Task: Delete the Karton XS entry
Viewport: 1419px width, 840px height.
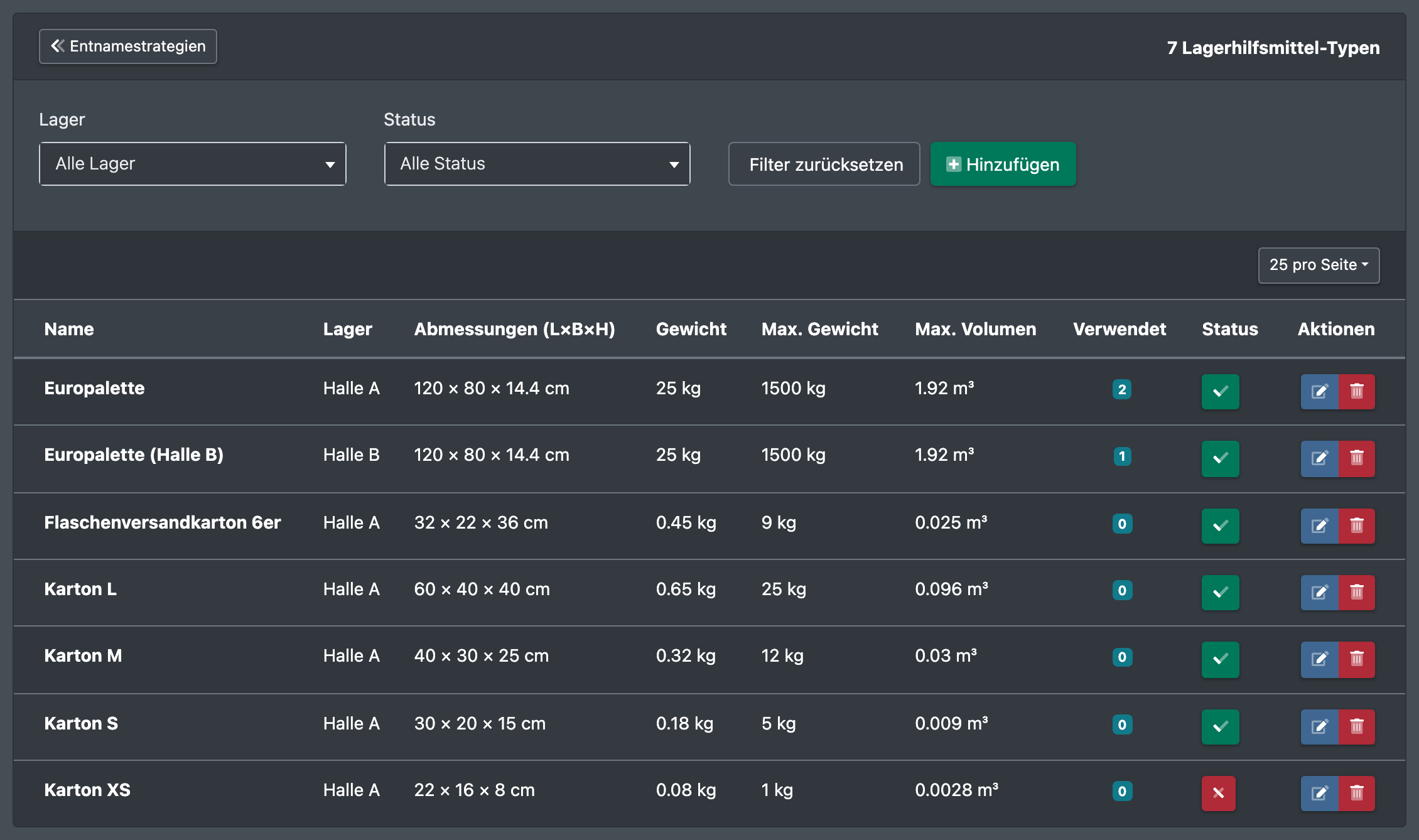Action: (1357, 793)
